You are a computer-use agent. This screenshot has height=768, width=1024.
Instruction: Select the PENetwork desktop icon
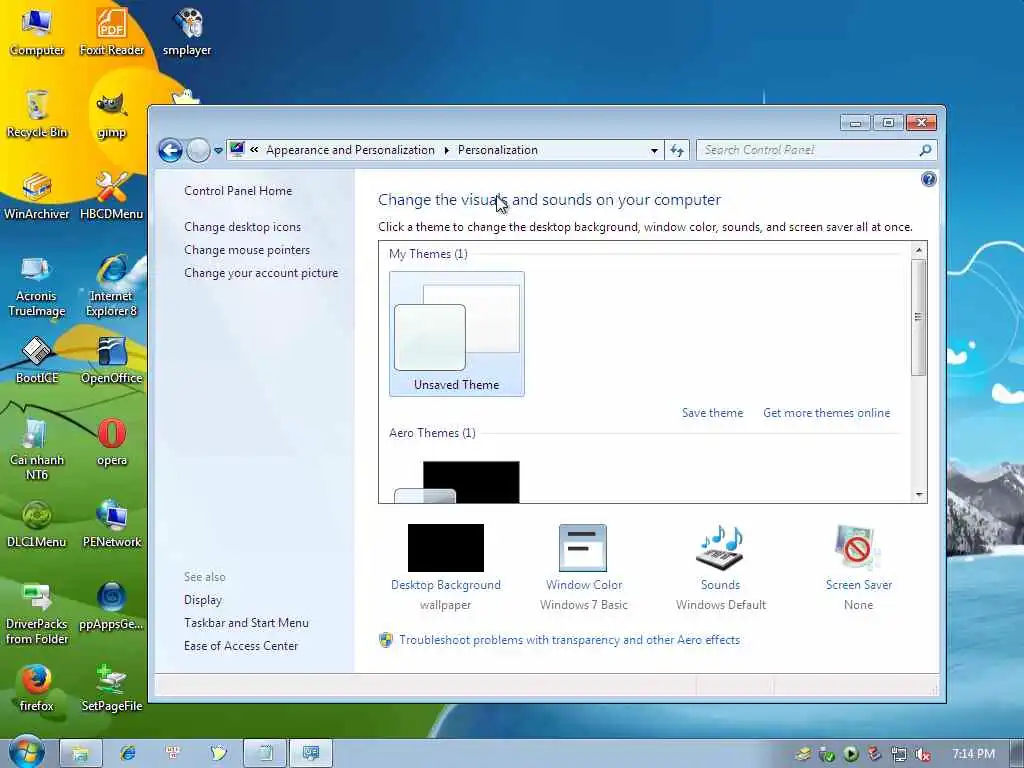click(112, 524)
